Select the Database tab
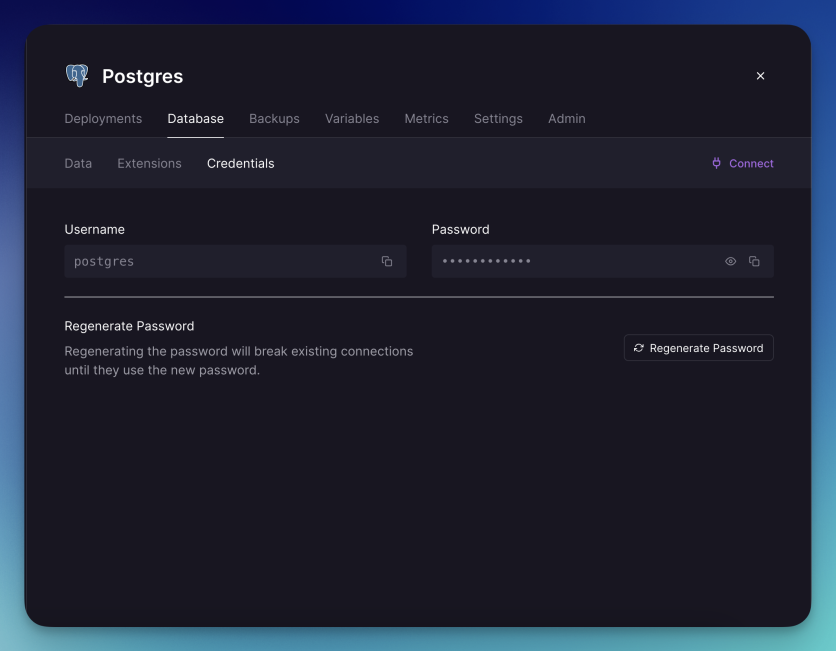836x651 pixels. click(x=196, y=118)
